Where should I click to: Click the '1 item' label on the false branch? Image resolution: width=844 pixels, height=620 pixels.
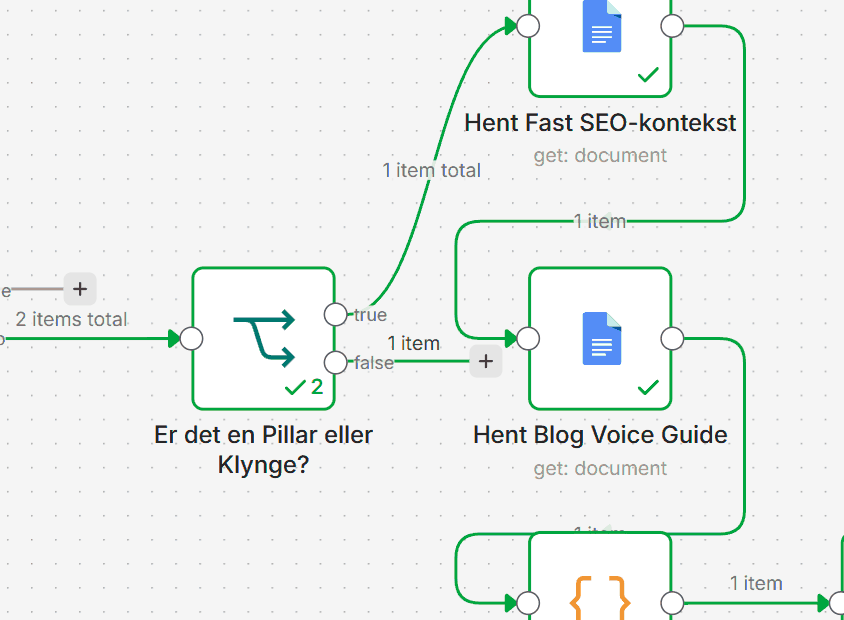(x=414, y=343)
